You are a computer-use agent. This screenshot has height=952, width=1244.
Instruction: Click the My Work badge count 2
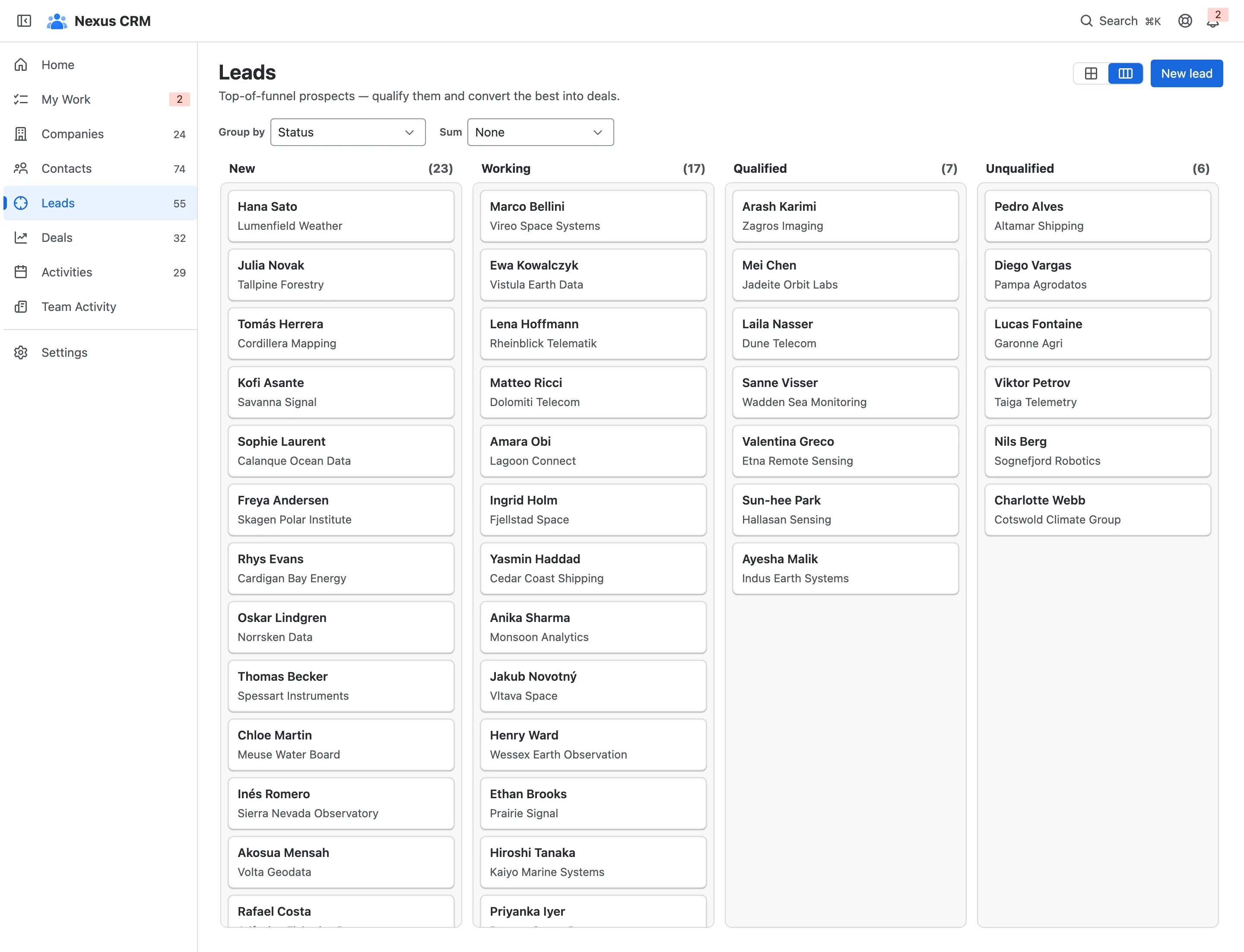click(x=180, y=99)
